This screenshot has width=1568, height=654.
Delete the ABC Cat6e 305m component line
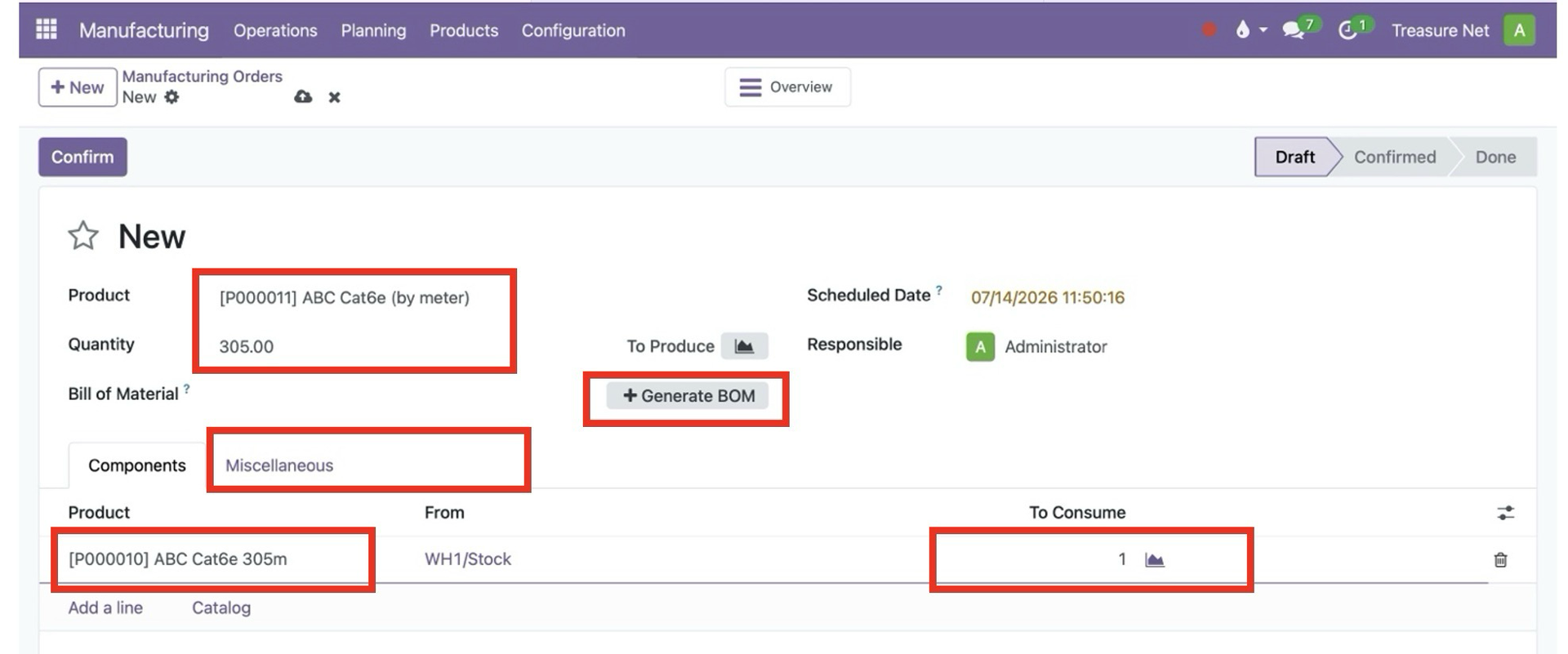tap(1500, 559)
